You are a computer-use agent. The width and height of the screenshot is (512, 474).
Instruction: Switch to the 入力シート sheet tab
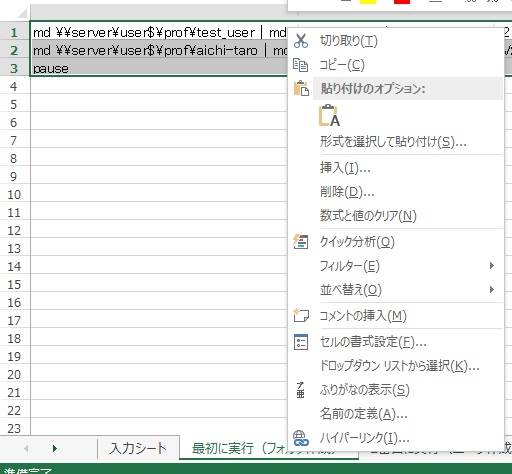[x=138, y=448]
